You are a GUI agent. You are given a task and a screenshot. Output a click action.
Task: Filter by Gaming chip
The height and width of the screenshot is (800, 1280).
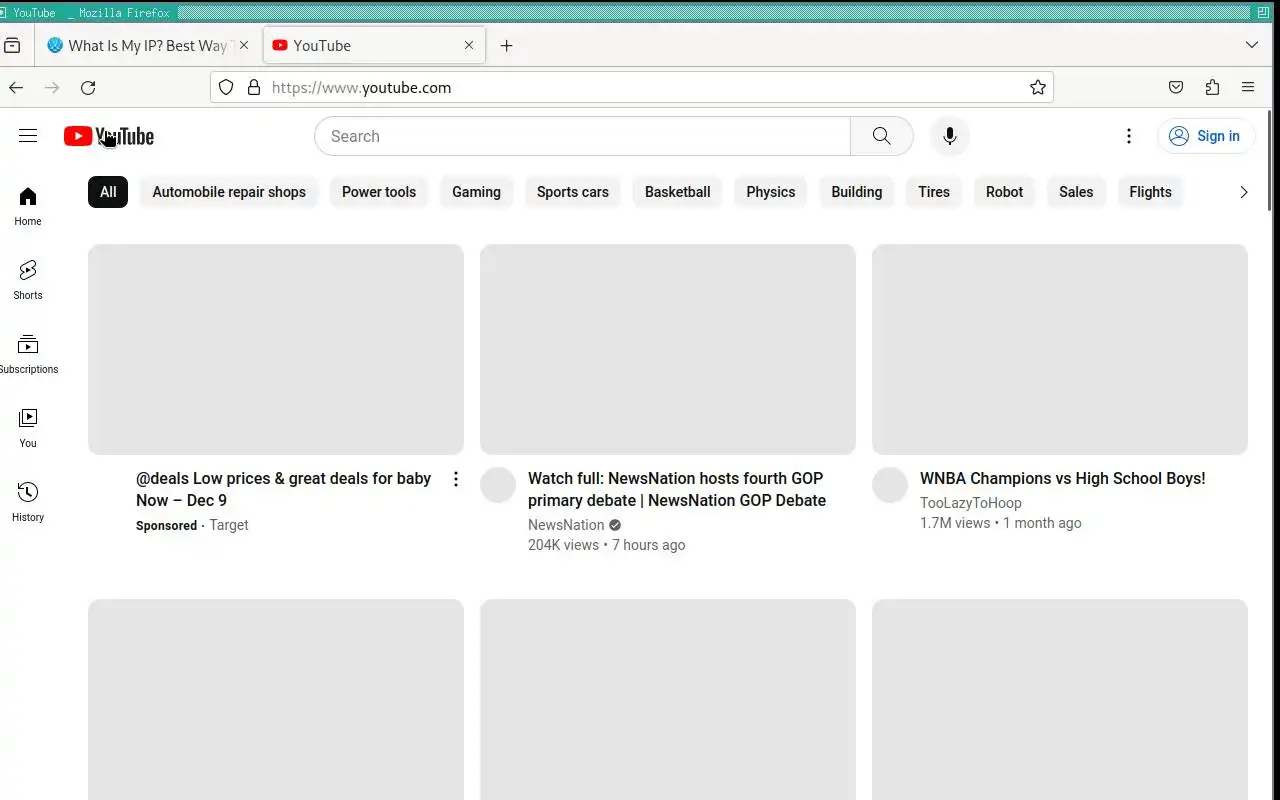(x=476, y=192)
